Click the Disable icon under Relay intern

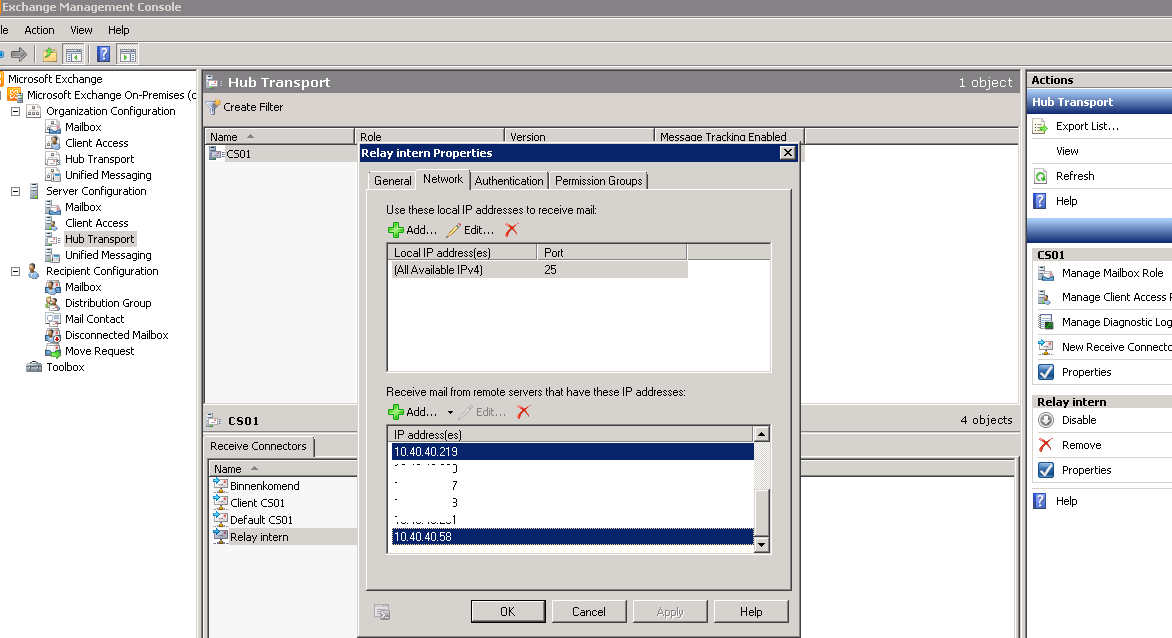(x=1046, y=420)
